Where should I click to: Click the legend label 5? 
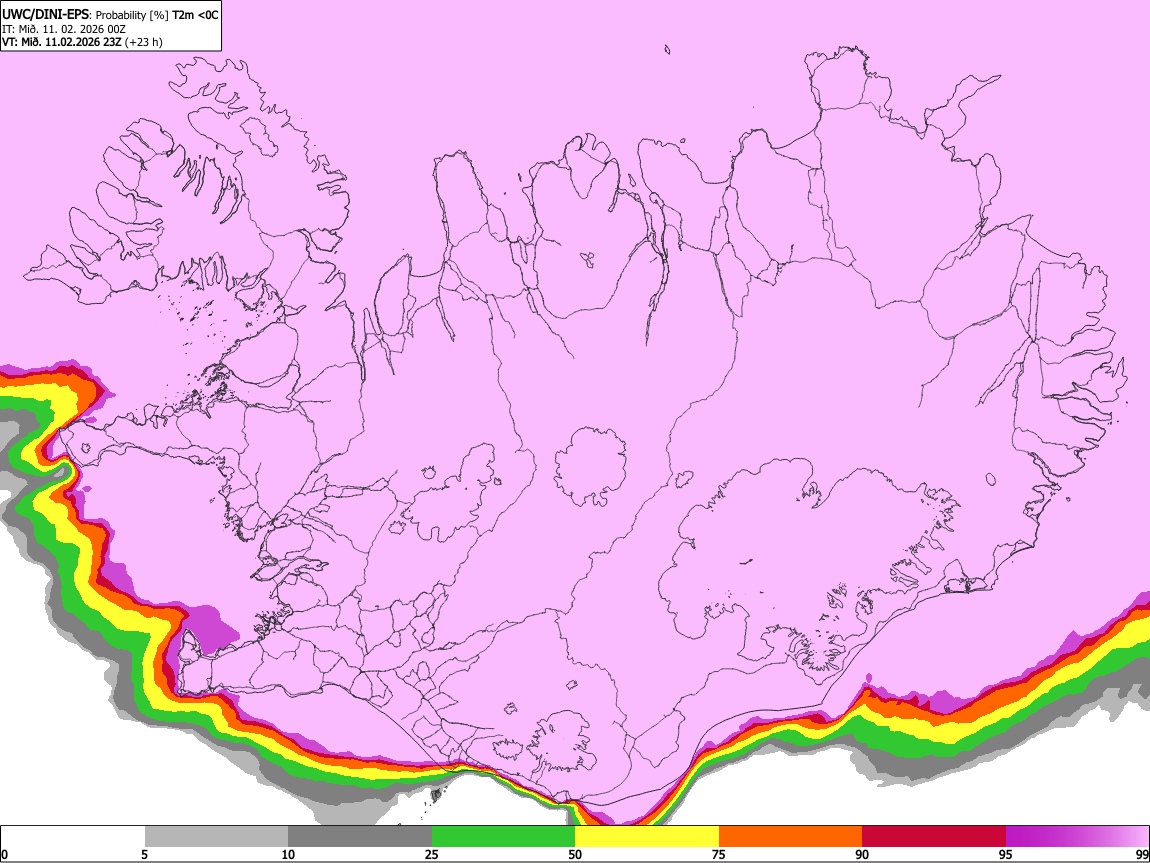point(144,854)
